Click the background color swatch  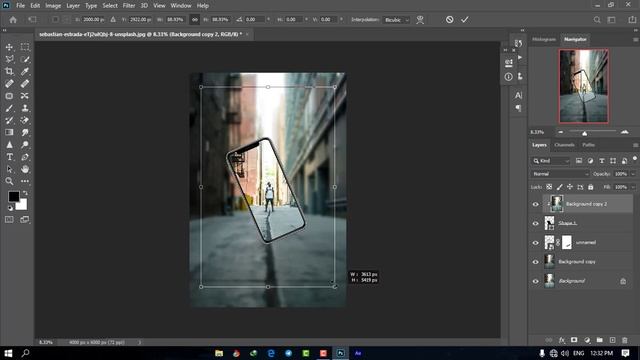tap(22, 204)
